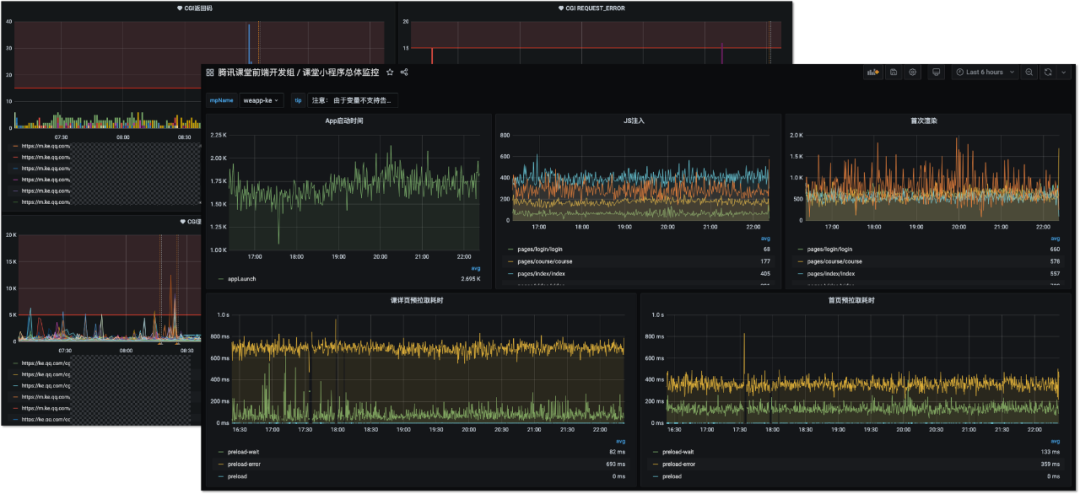Toggle the appLaunch legend series

[x=242, y=279]
